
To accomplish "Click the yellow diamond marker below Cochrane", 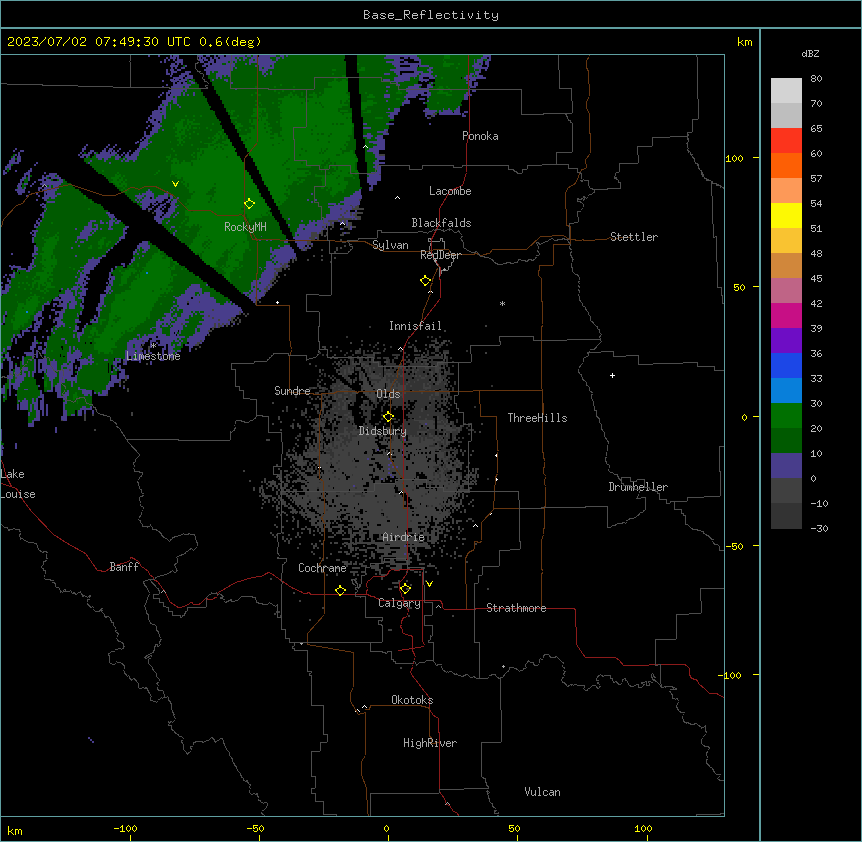I will click(x=340, y=591).
